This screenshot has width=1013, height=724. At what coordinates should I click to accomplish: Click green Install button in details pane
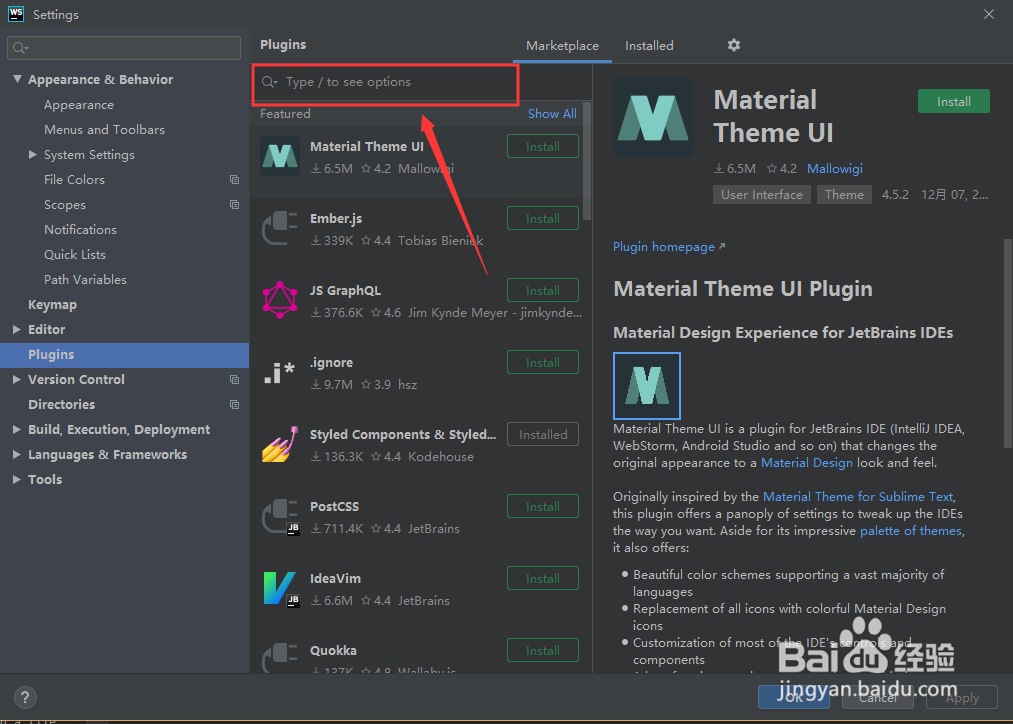click(x=954, y=101)
